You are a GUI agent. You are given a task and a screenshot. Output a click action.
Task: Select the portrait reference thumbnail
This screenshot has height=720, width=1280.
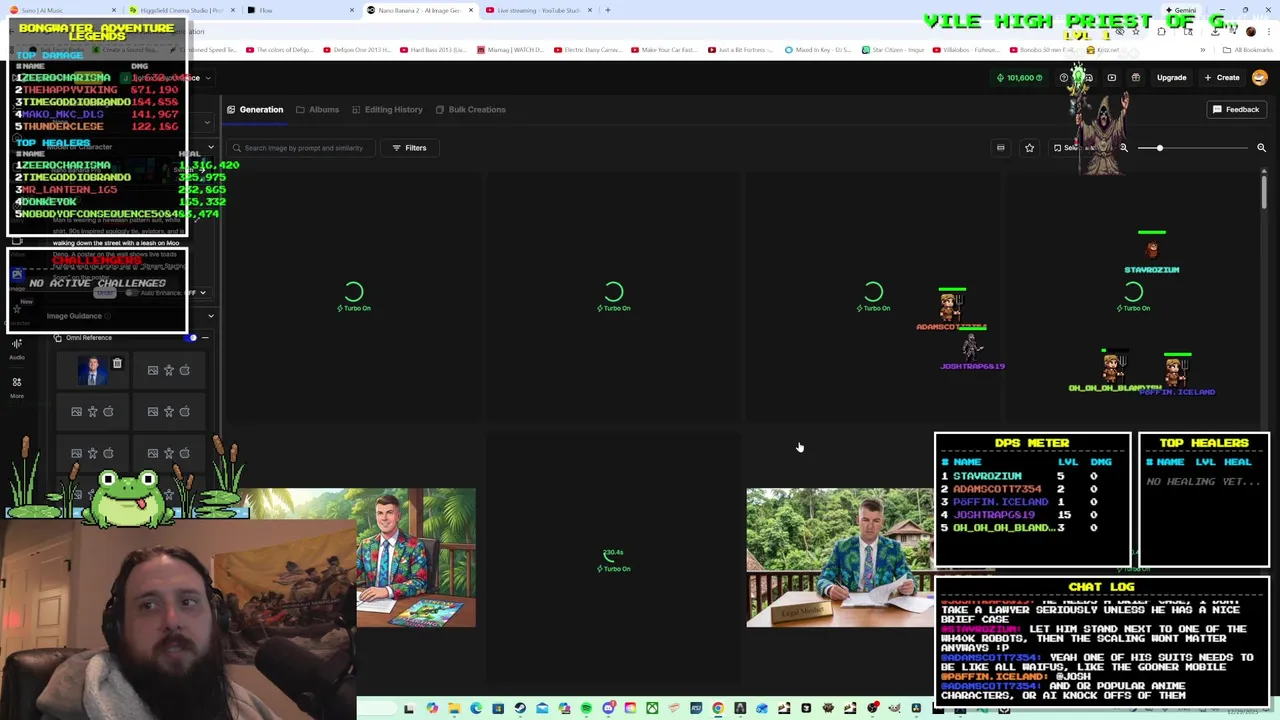[x=92, y=371]
